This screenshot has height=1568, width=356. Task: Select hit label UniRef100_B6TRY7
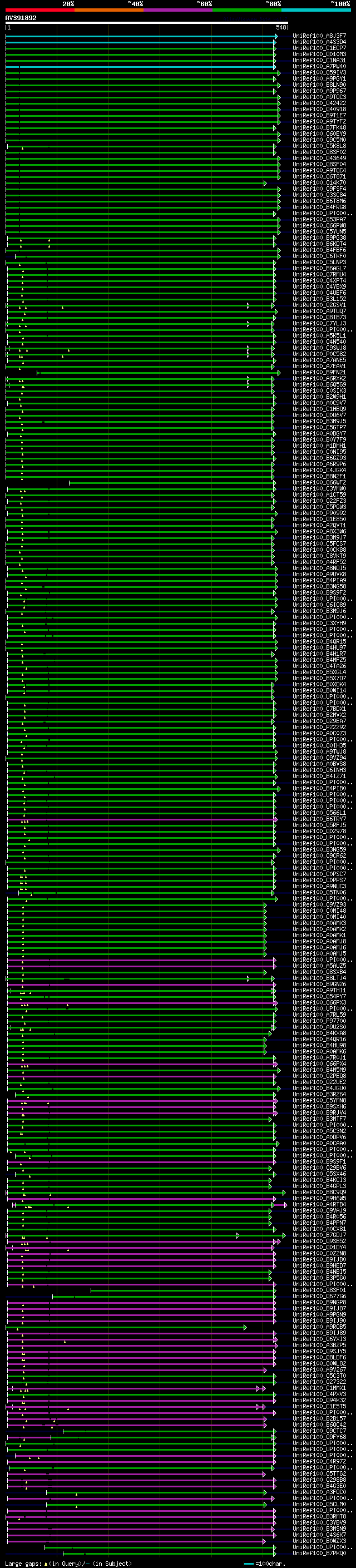[319, 819]
